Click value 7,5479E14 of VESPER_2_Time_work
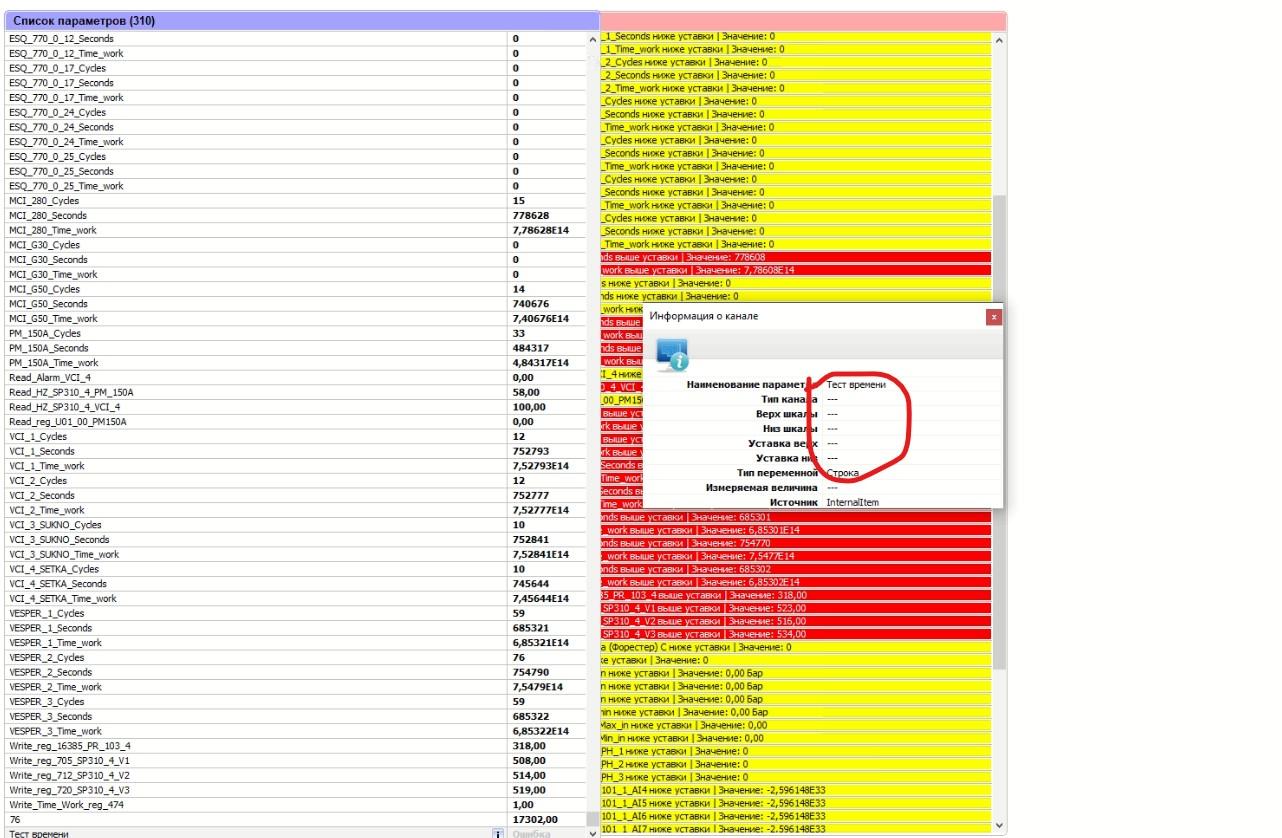 [537, 687]
